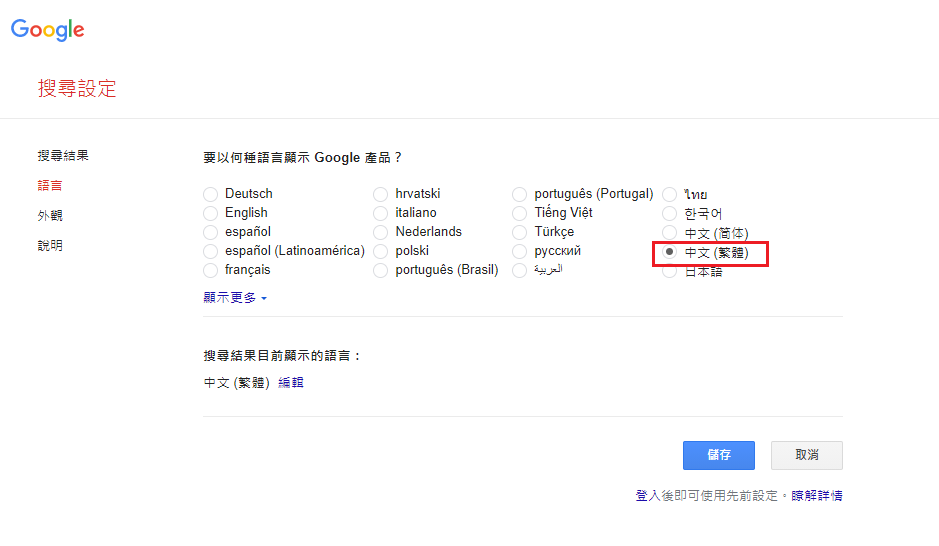Viewport: 939px width, 546px height.
Task: Open 外觀 settings section
Action: (x=50, y=216)
